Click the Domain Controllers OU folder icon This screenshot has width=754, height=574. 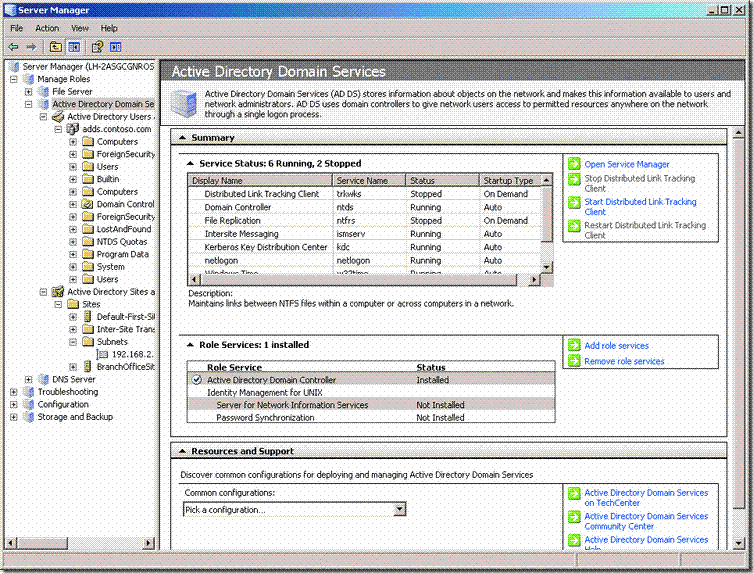click(x=88, y=204)
